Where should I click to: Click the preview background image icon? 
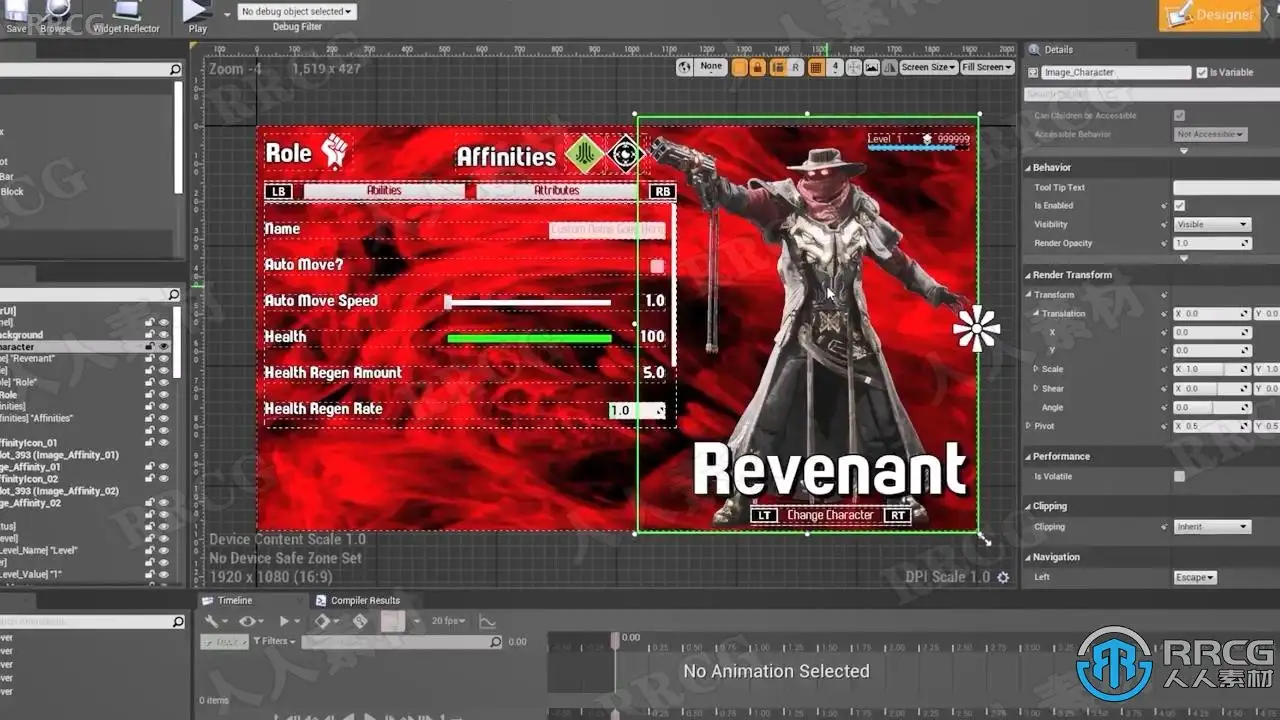(872, 67)
